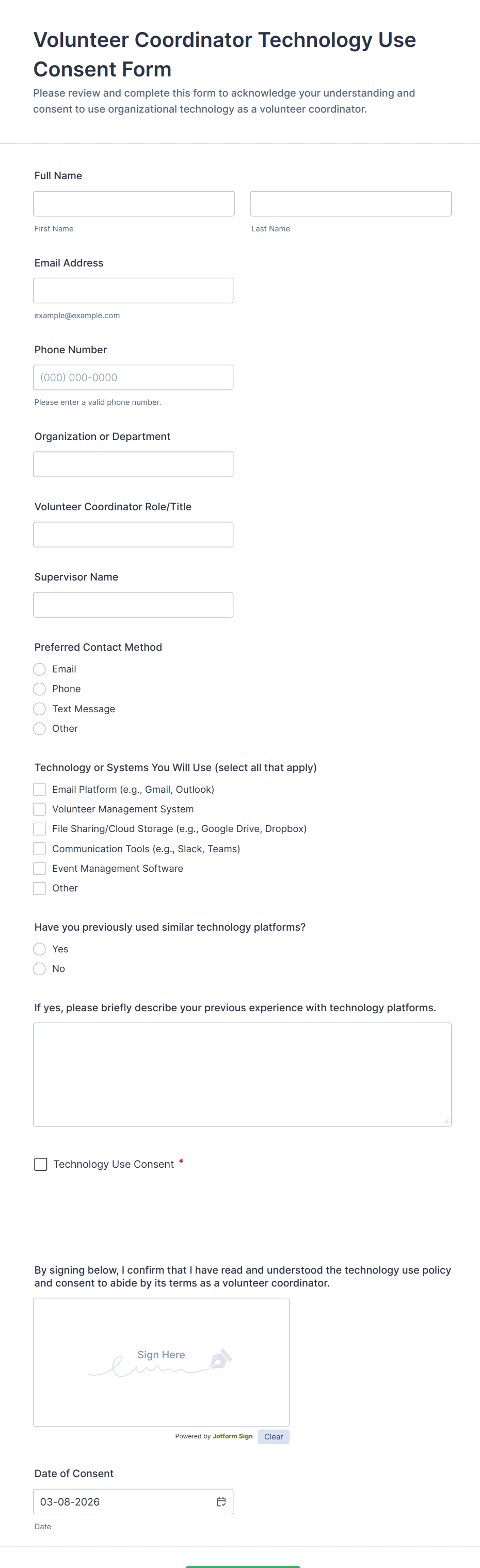Select Email as preferred contact method

tap(40, 669)
